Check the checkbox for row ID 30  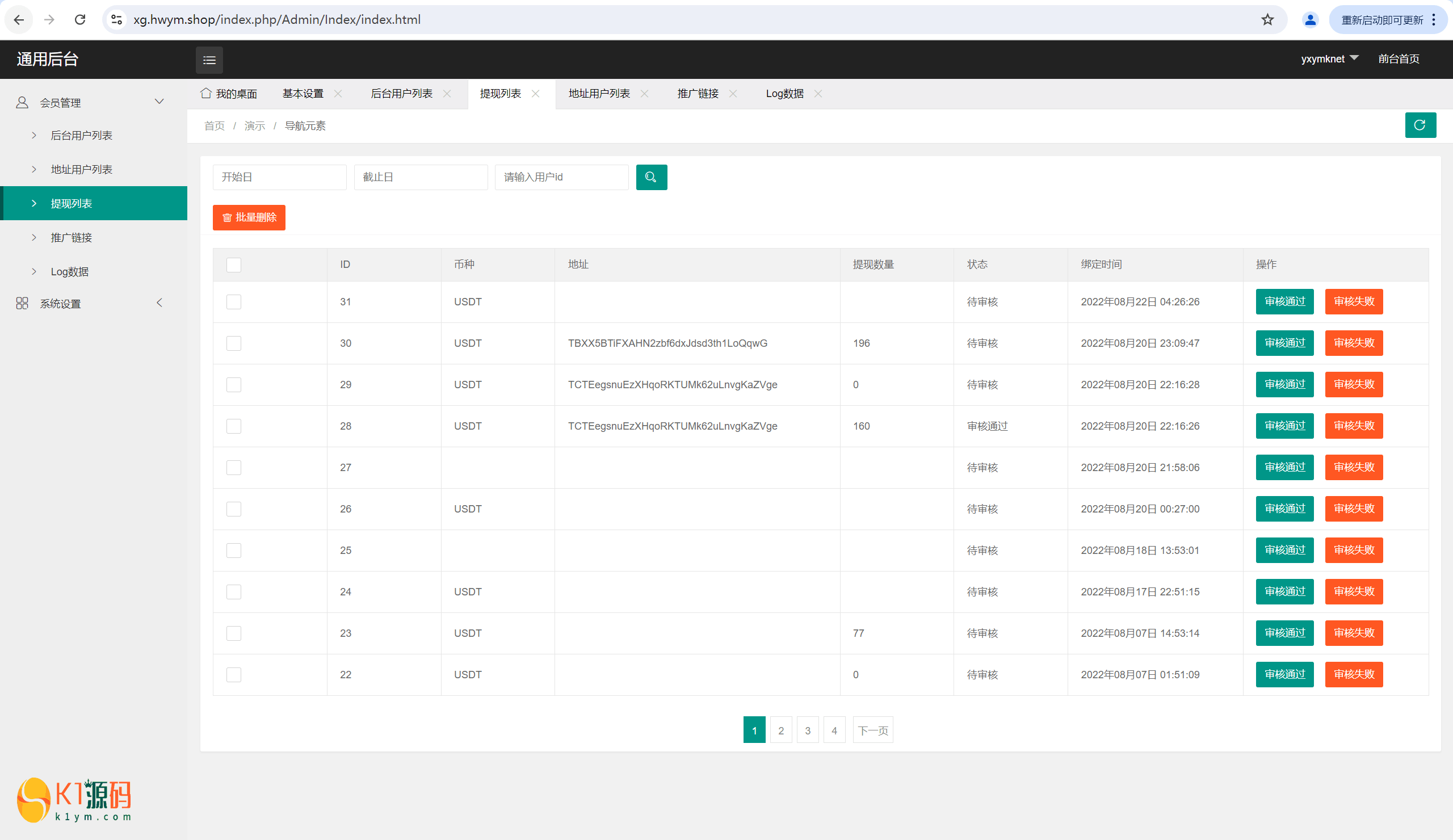click(x=233, y=343)
